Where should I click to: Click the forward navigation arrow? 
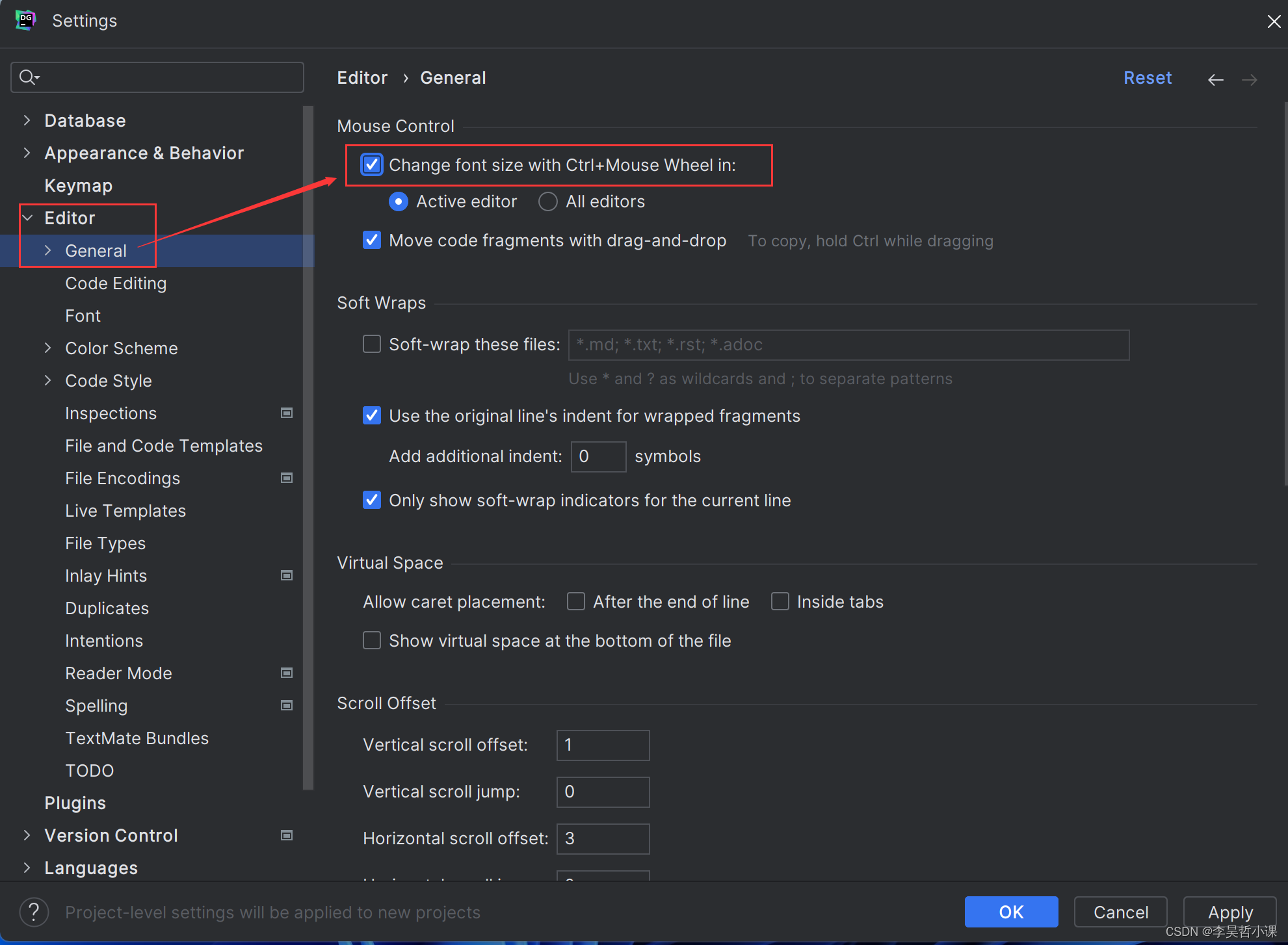pyautogui.click(x=1249, y=79)
